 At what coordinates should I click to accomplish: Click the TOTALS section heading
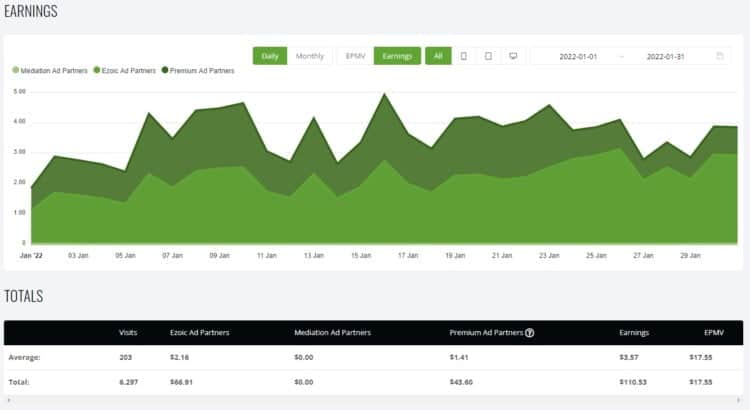click(x=23, y=296)
